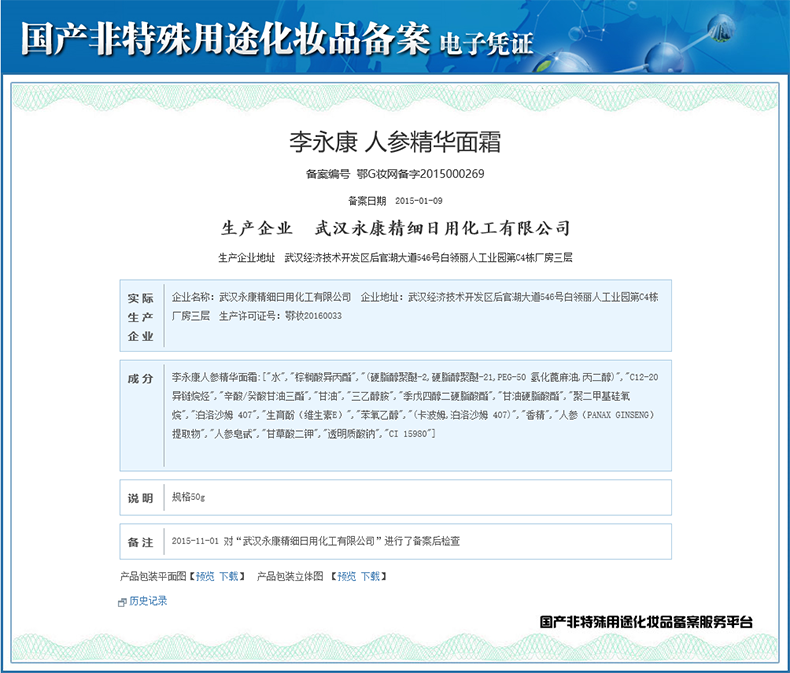The image size is (790, 673).
Task: Click the 说明 section label
Action: pyautogui.click(x=141, y=498)
